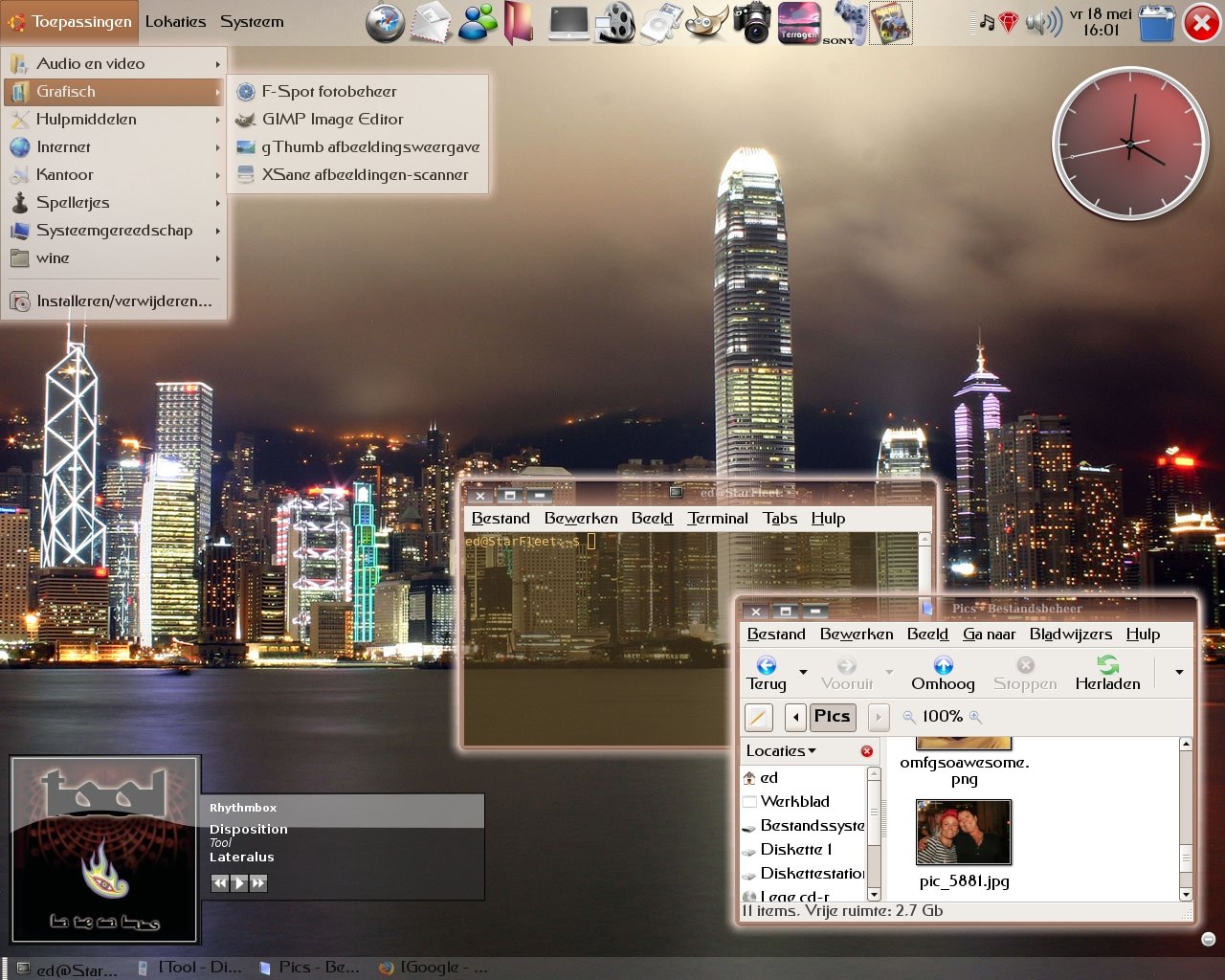Screen dimensions: 1225x980
Task: Close the sidebar with the red X
Action: click(x=867, y=751)
